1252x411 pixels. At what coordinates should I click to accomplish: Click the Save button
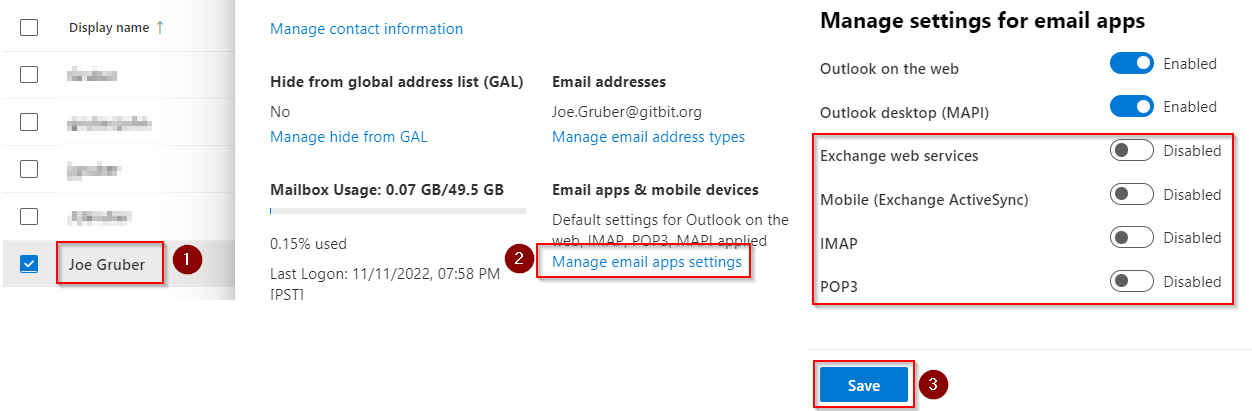coord(863,386)
